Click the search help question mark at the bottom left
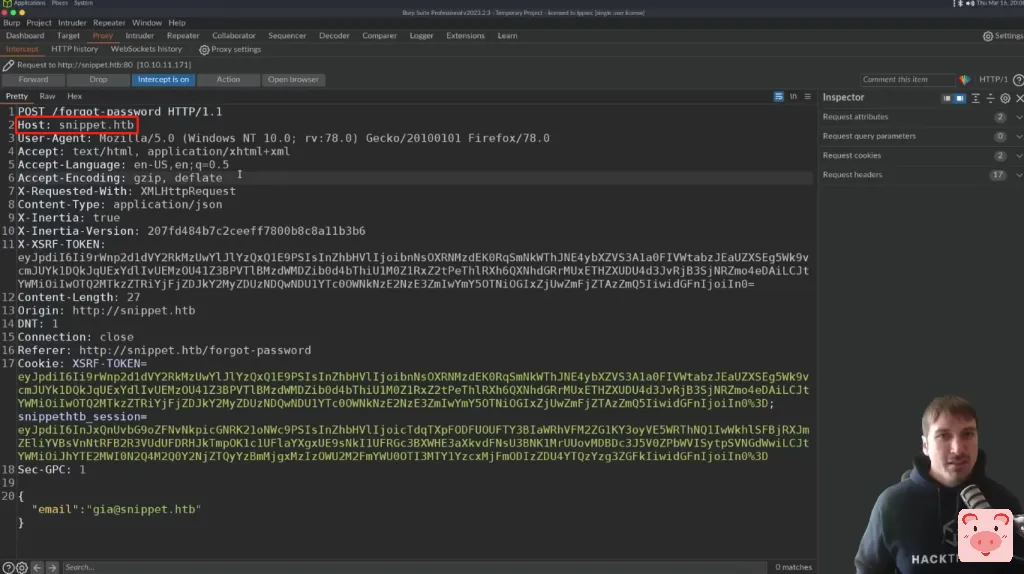Screen dimensions: 1024x574 [8, 567]
